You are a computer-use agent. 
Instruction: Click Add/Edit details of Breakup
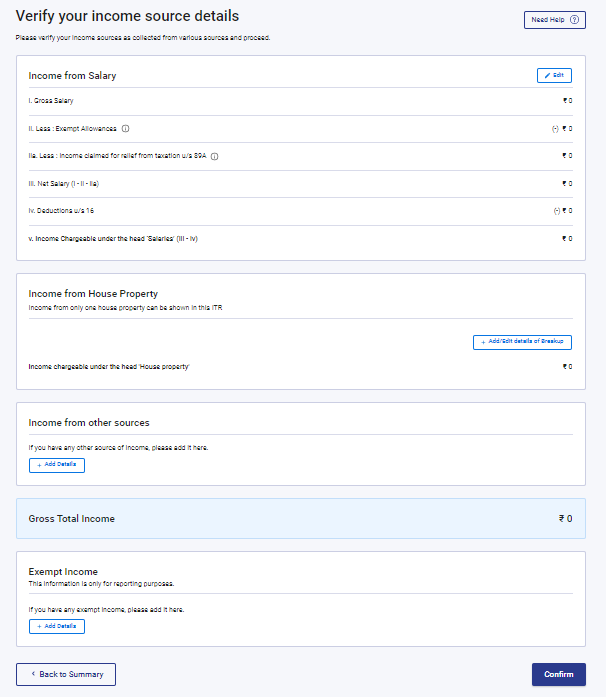pyautogui.click(x=522, y=342)
